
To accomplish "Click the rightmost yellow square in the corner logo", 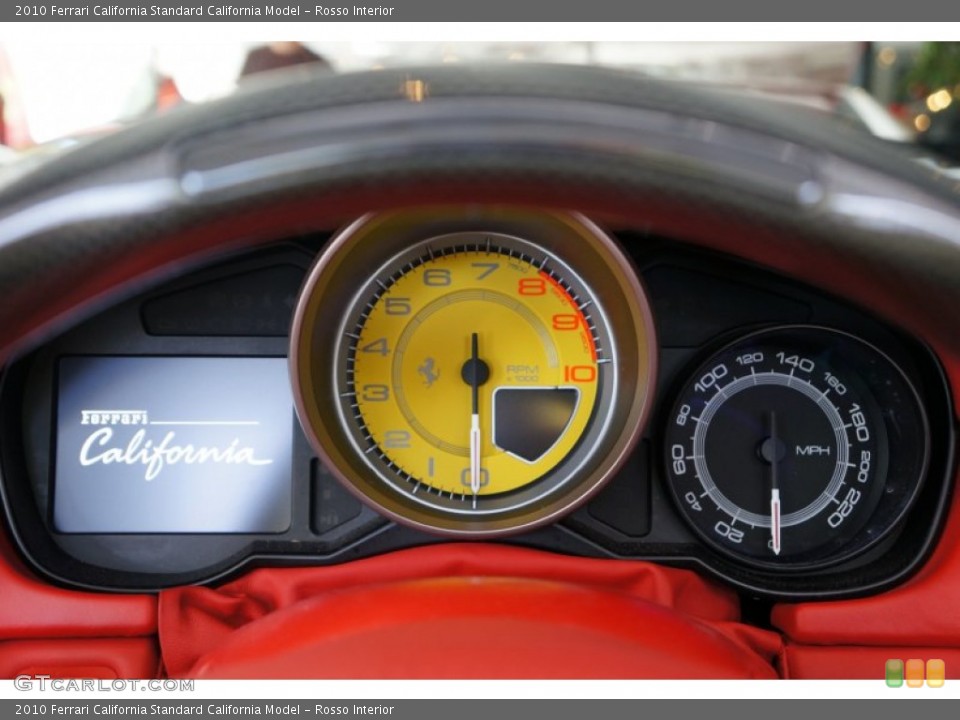I will coord(935,673).
